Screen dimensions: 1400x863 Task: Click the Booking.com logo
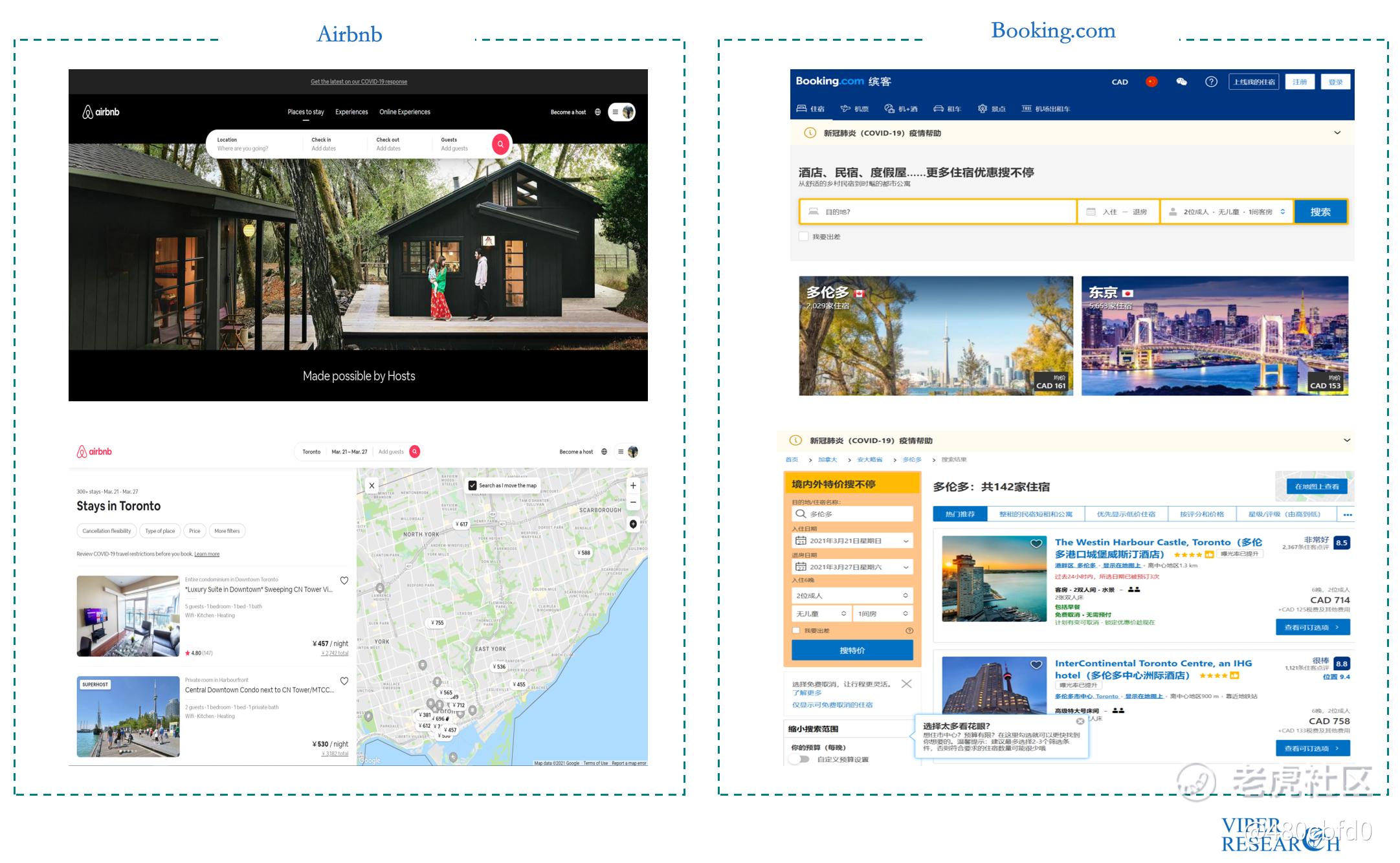[843, 82]
